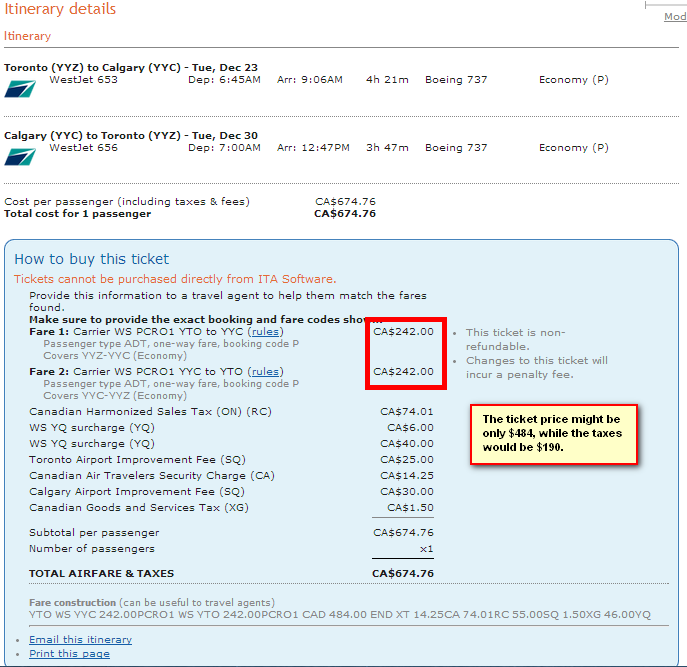
Task: Click the 4h 21m duration
Action: tap(387, 80)
